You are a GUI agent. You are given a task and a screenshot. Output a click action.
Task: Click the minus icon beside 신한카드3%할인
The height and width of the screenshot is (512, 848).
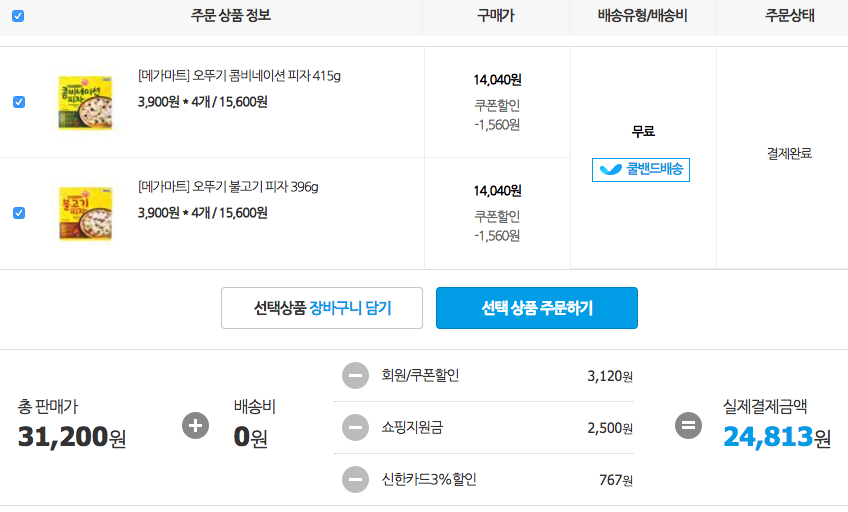355,480
